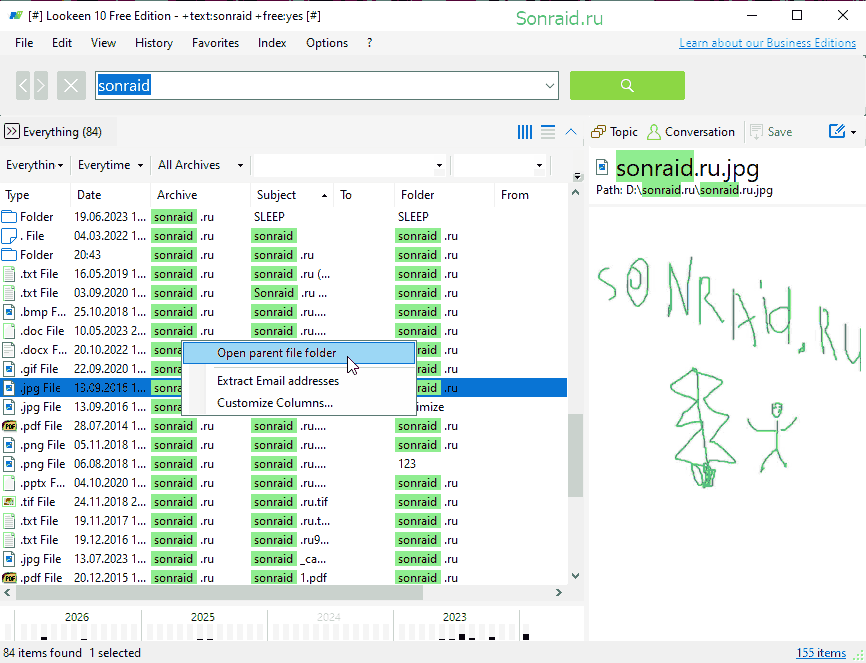866x663 pixels.
Task: Go back with the left arrow button
Action: coord(23,85)
